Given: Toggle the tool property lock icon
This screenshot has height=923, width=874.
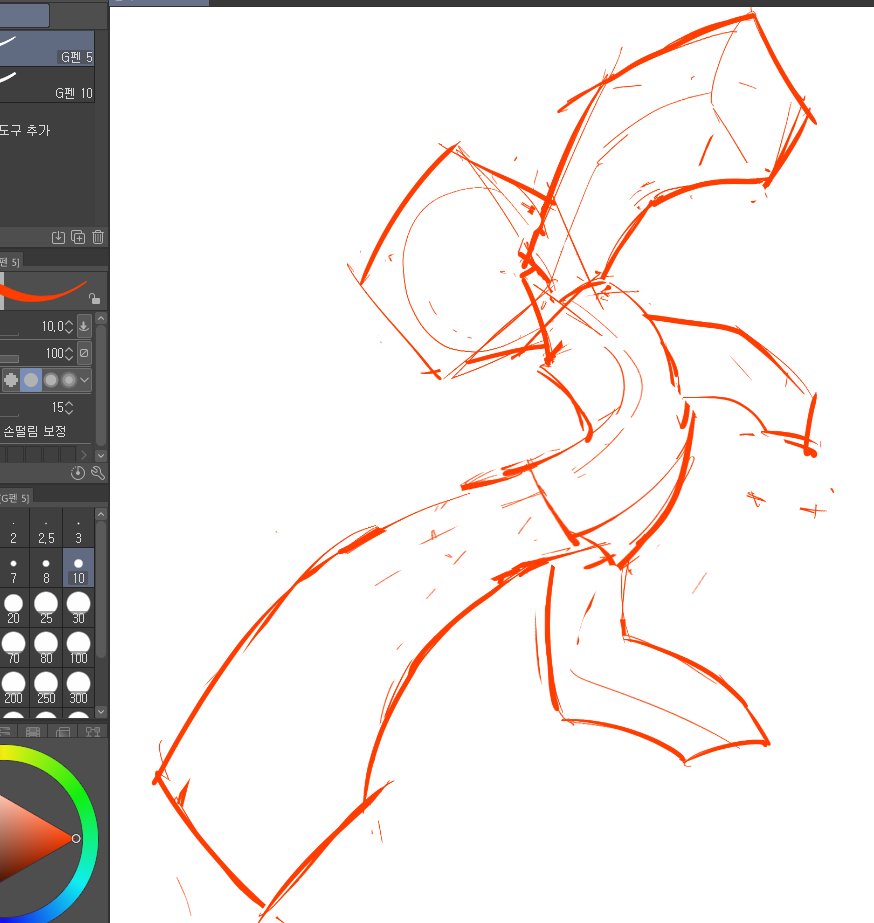Looking at the screenshot, I should pyautogui.click(x=94, y=298).
